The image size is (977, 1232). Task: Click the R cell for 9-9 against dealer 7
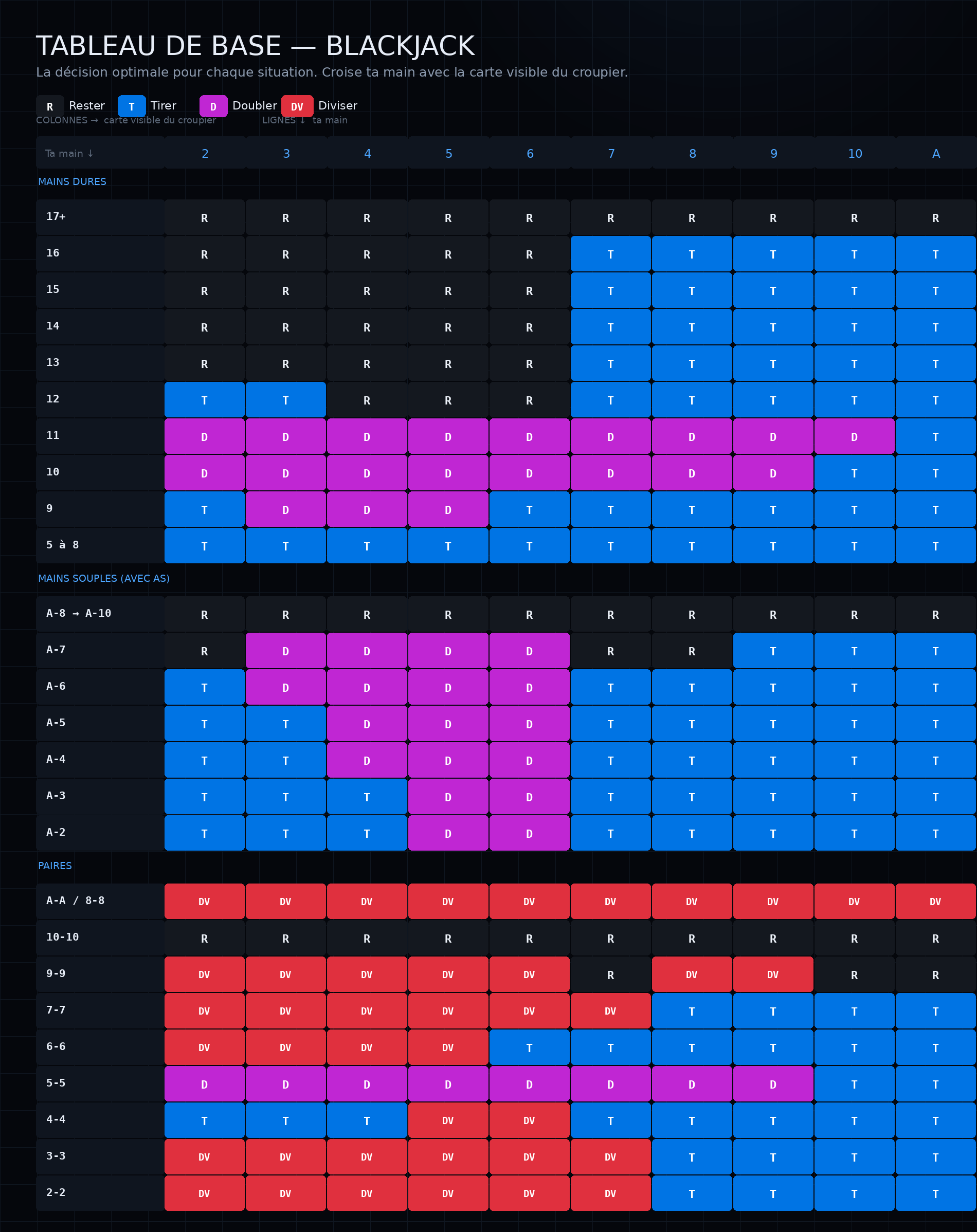(x=610, y=974)
